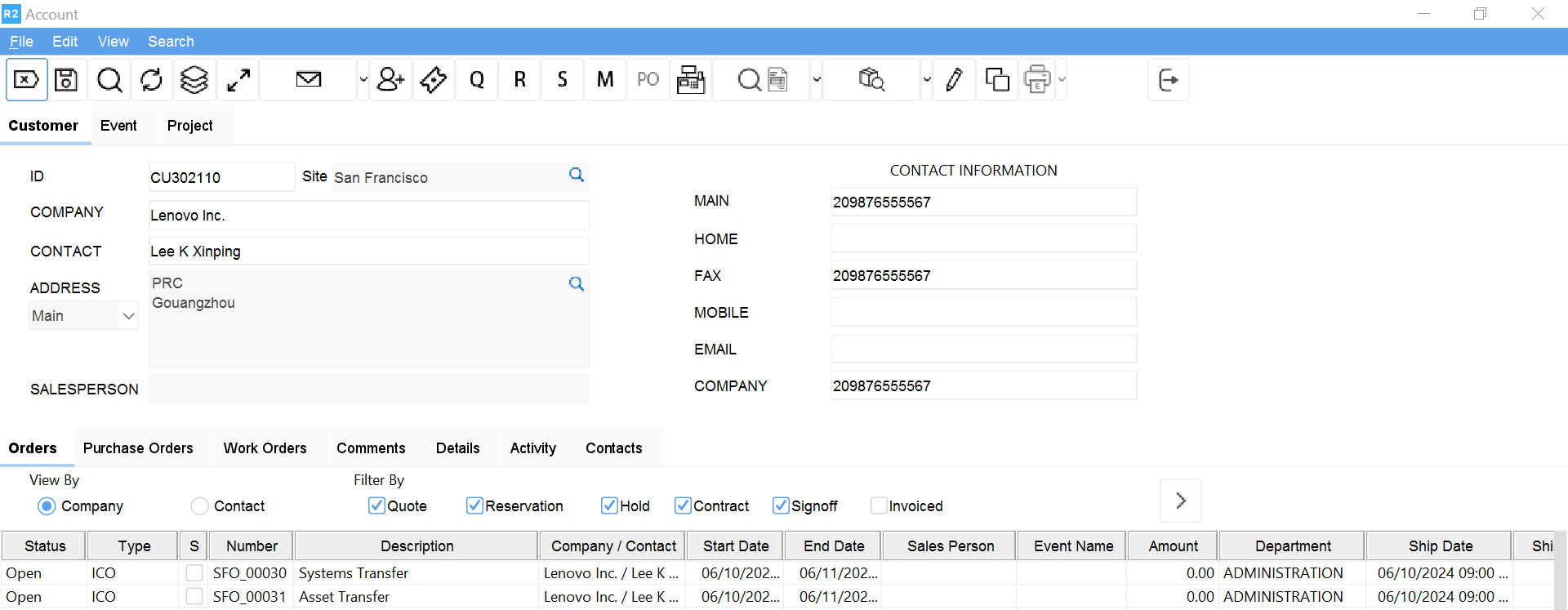Viewport: 1568px width, 610px height.
Task: Select the Contact view radio button
Action: (200, 506)
